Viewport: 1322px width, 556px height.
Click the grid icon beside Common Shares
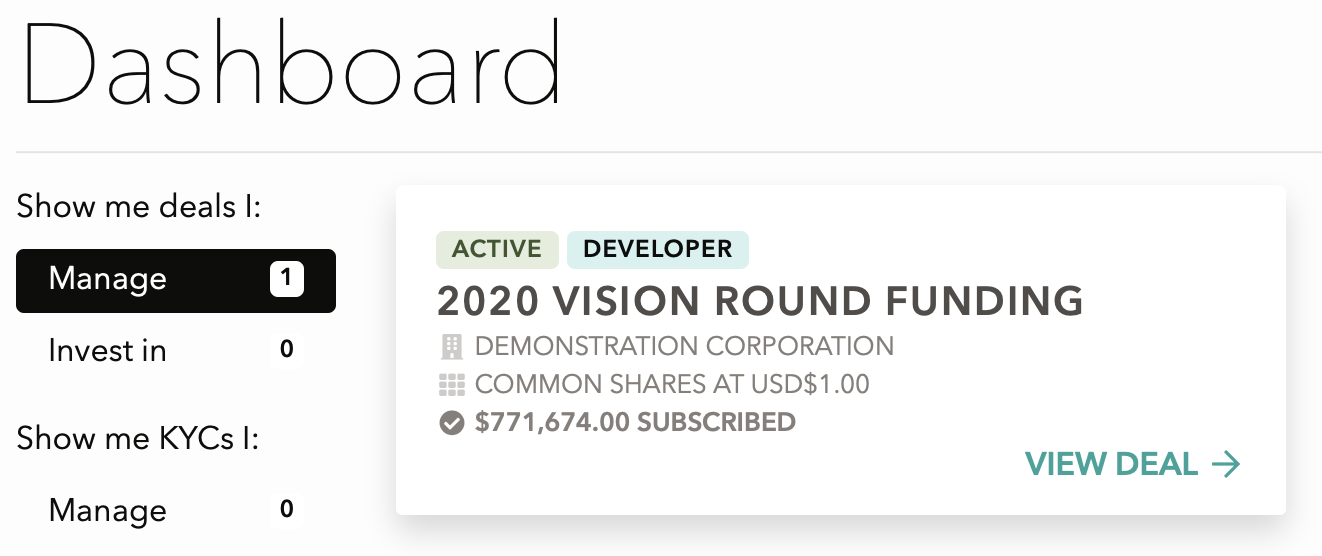(452, 384)
